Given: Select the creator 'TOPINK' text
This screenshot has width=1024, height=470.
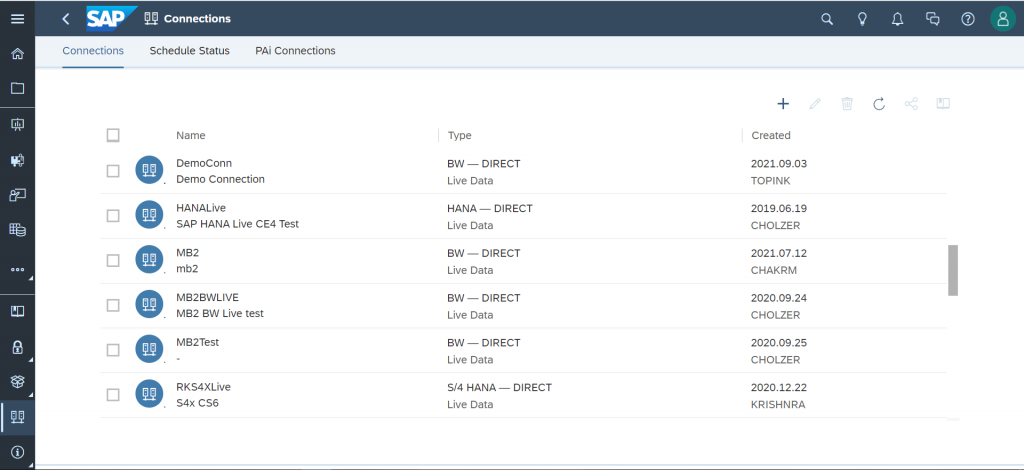Looking at the screenshot, I should 771,180.
